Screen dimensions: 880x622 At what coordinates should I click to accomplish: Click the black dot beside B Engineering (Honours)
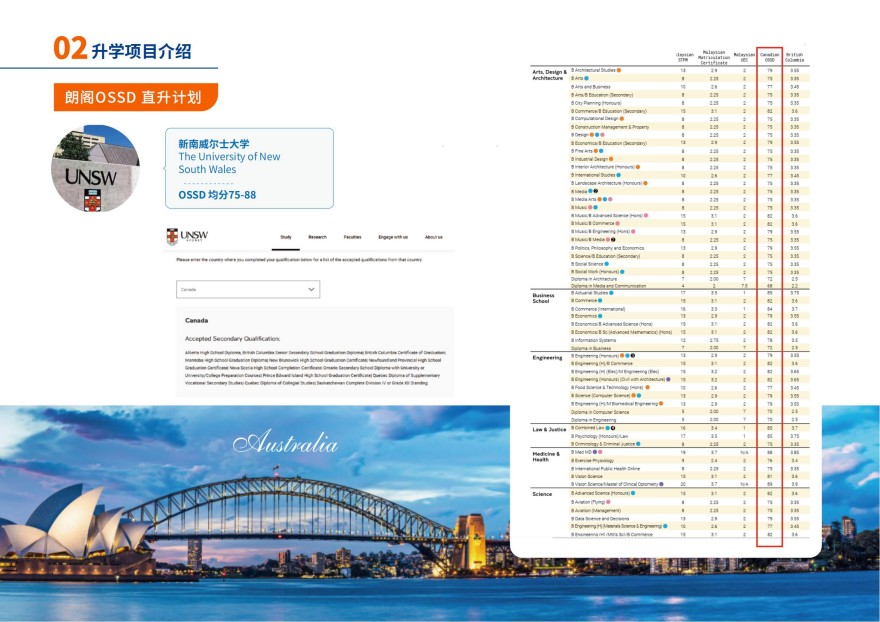click(632, 355)
